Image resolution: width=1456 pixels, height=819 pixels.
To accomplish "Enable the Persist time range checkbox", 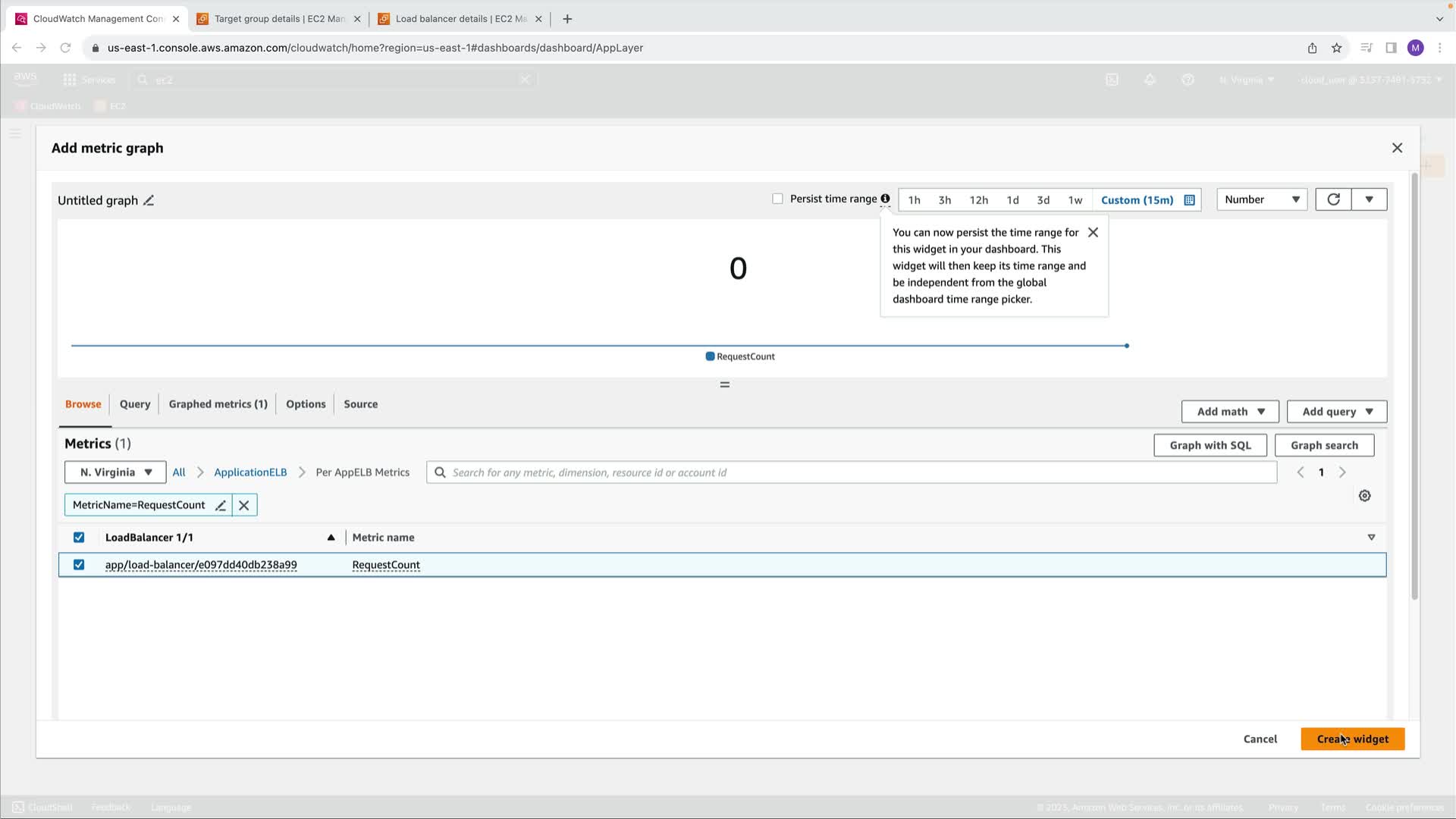I will click(x=777, y=199).
